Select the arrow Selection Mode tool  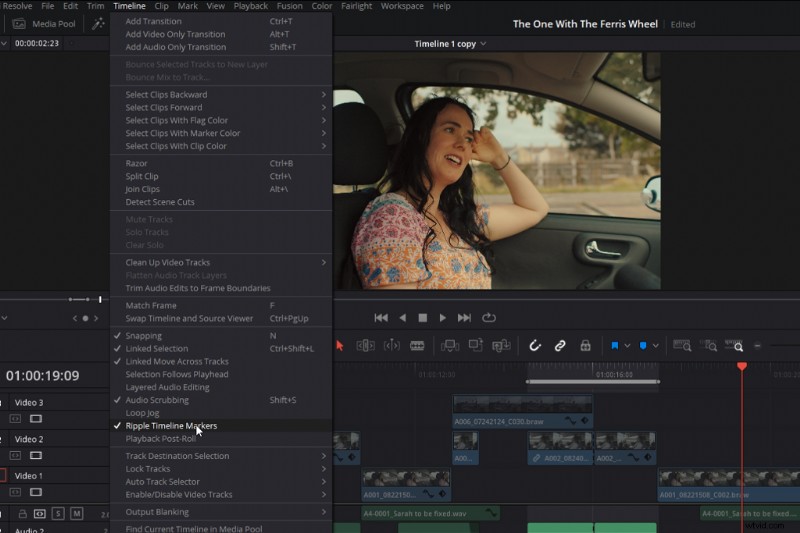340,346
